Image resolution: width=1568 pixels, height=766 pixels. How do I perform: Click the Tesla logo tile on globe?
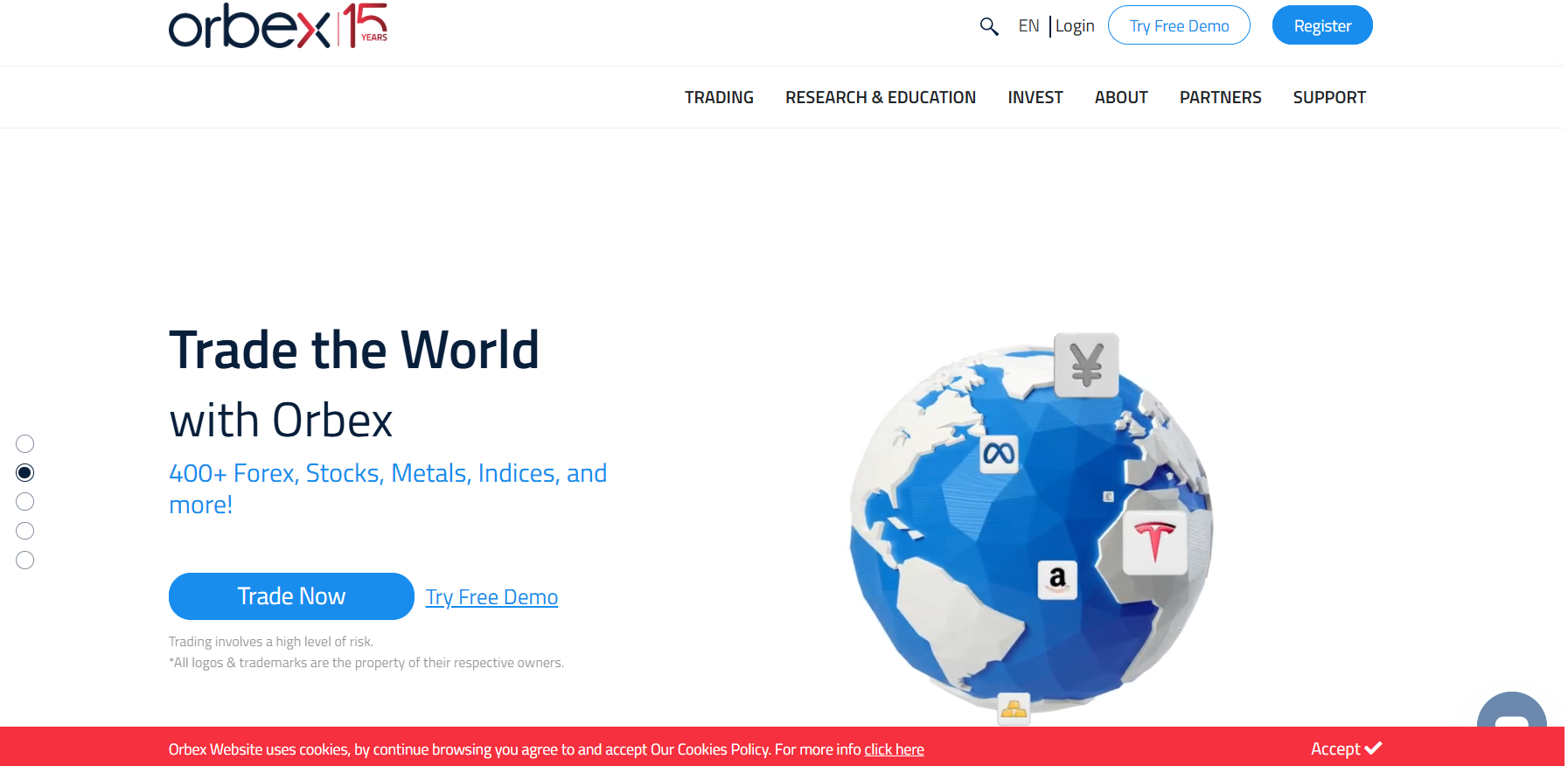[1154, 542]
